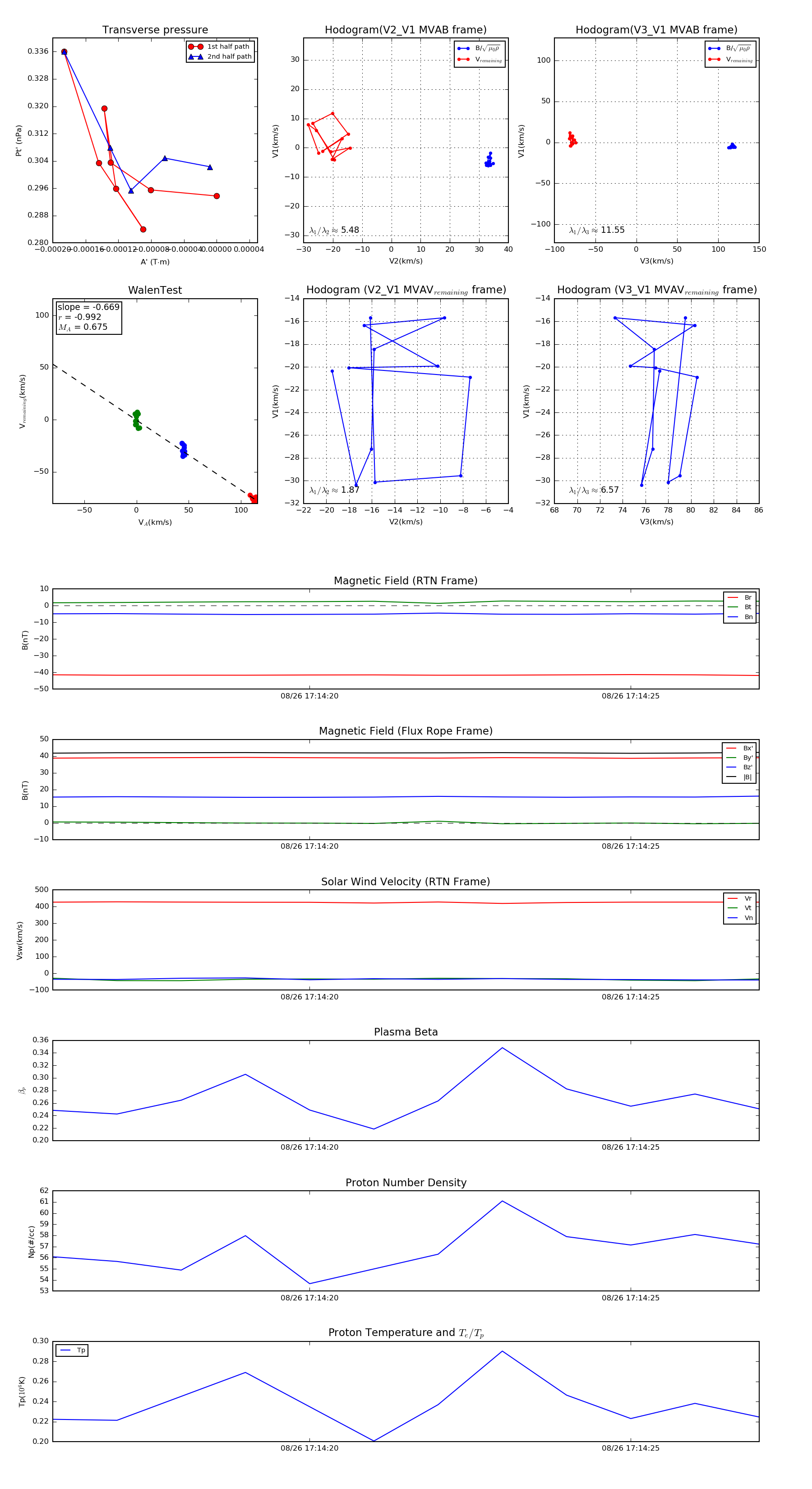The height and width of the screenshot is (1489, 812).
Task: Click lambda ratio 11.55 annotation
Action: [x=597, y=230]
